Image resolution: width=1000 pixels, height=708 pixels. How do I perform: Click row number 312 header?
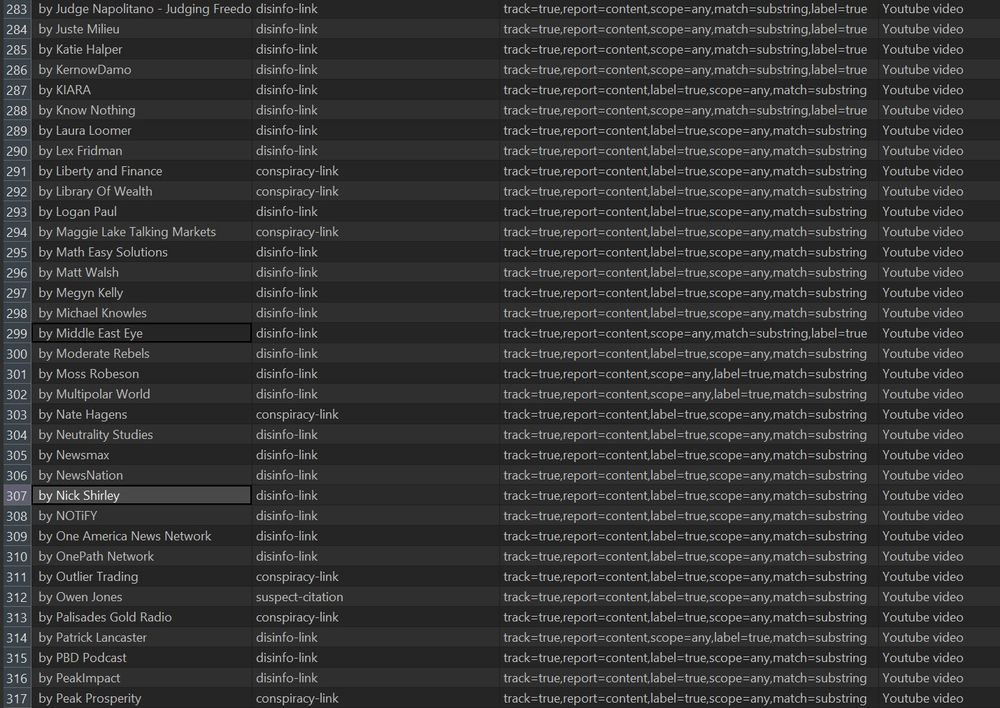coord(17,597)
